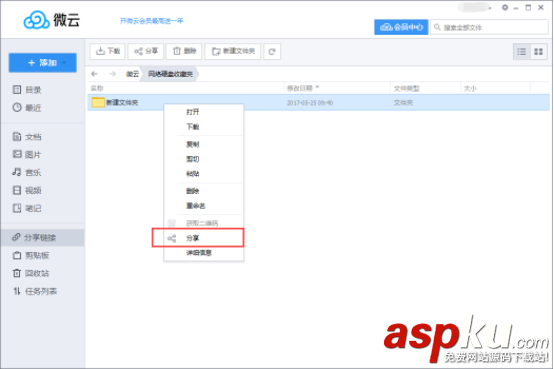Open 回收站 recycle bin
The width and height of the screenshot is (554, 369).
point(31,273)
